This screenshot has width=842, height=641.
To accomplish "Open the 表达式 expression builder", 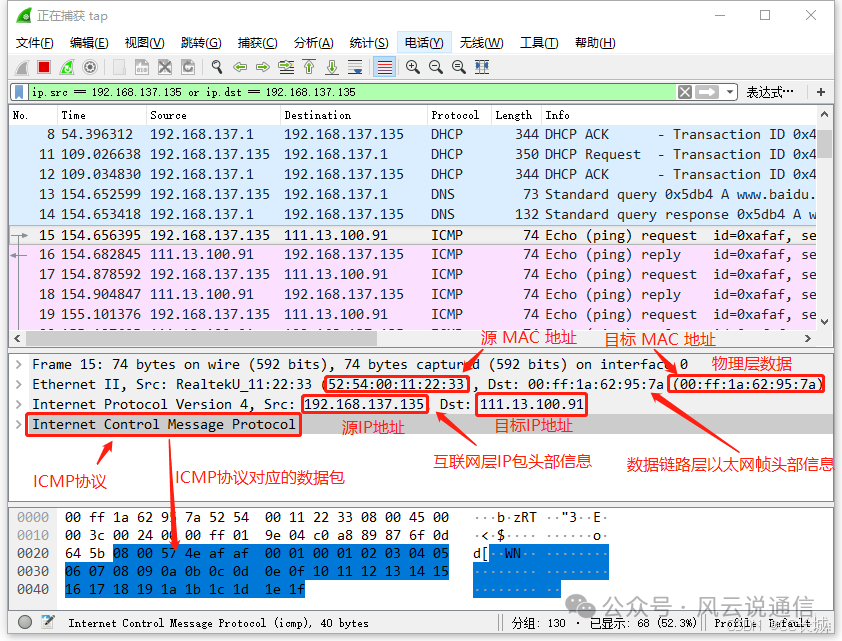I will (x=770, y=92).
